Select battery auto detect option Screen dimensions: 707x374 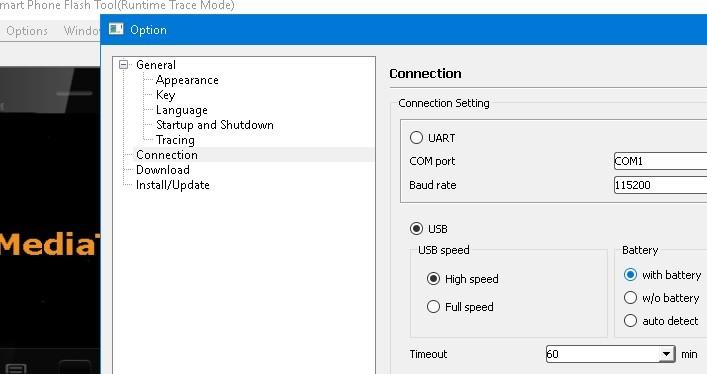click(x=630, y=321)
